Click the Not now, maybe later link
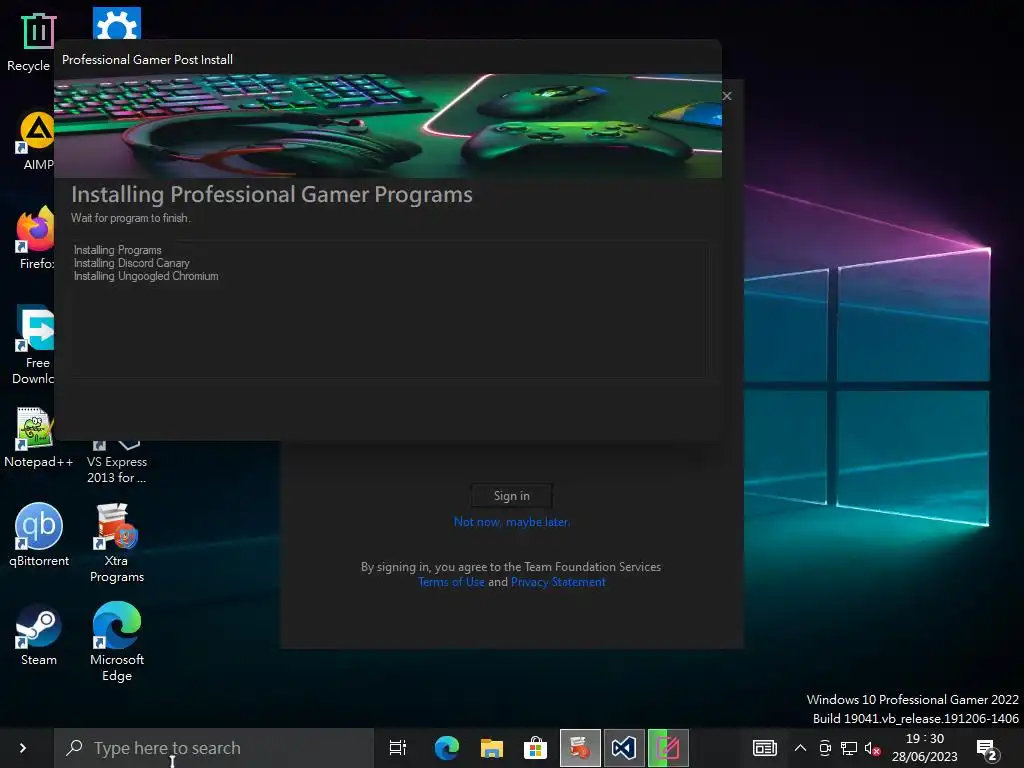This screenshot has width=1024, height=768. tap(511, 522)
